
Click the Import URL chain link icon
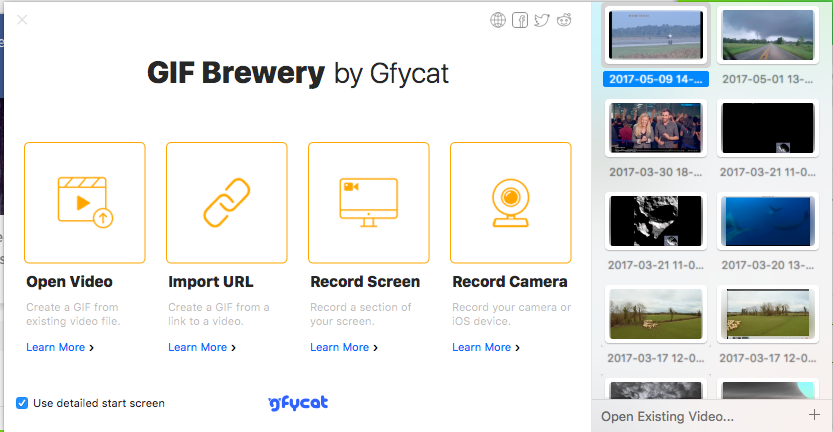[x=227, y=202]
